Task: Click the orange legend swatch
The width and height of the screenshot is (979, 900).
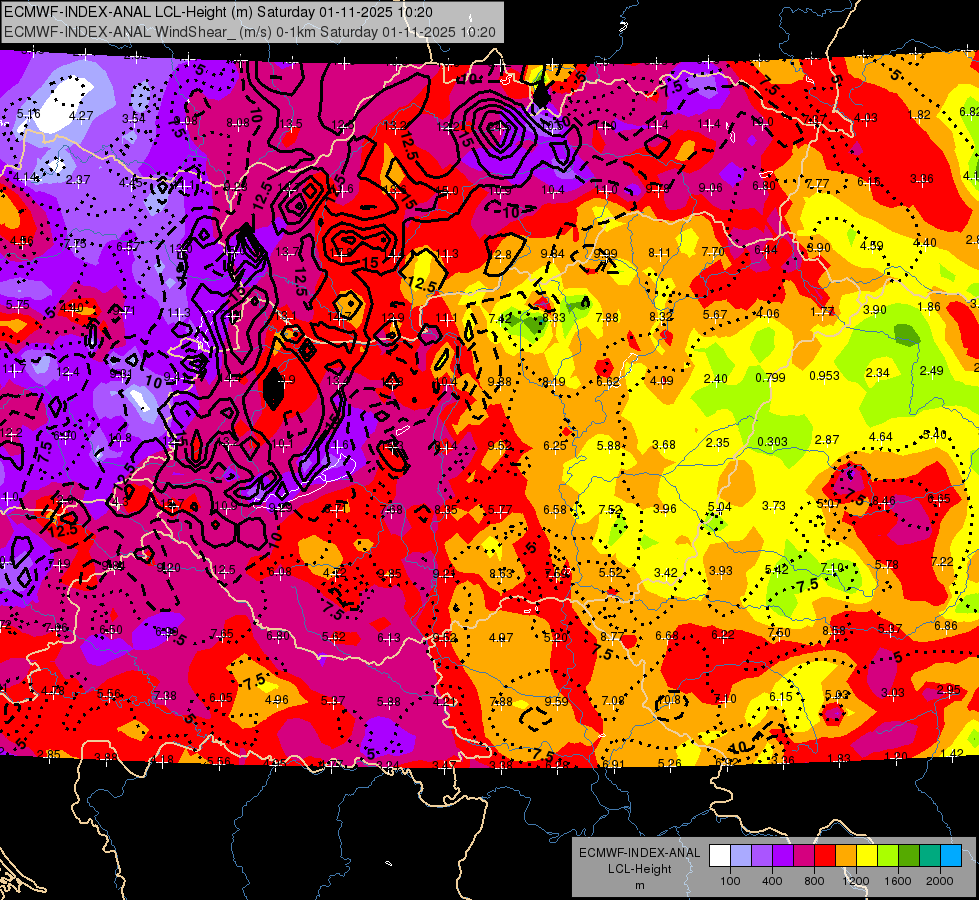Action: 846,856
